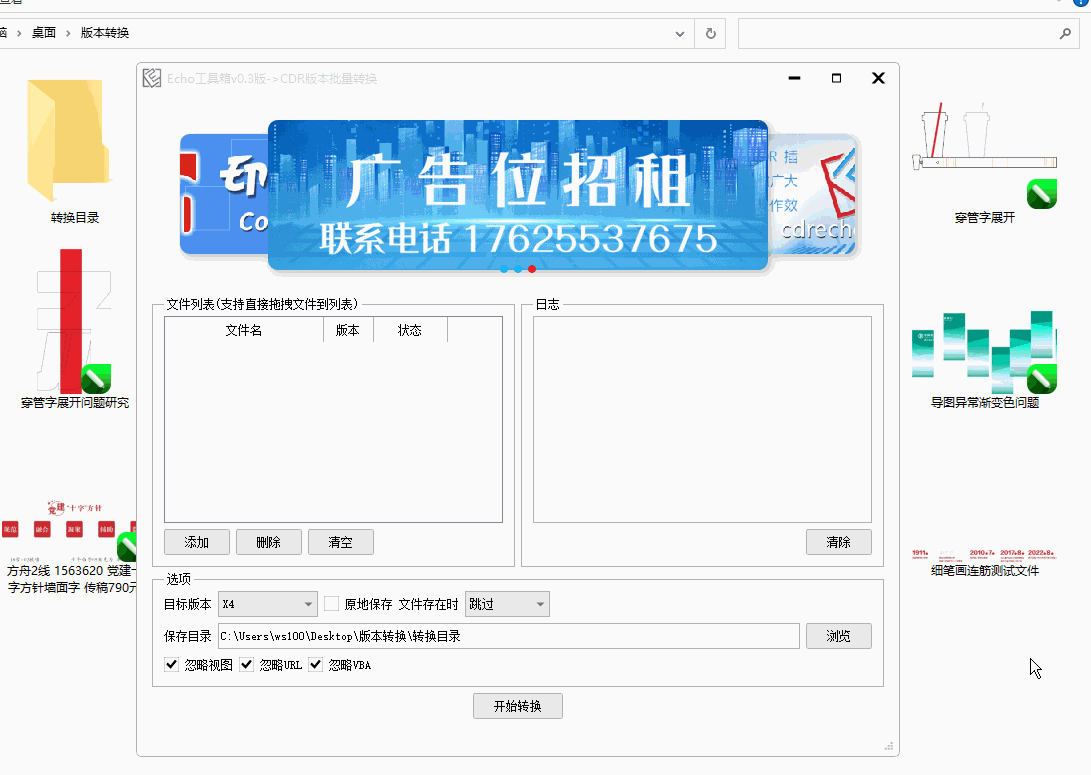Image resolution: width=1091 pixels, height=775 pixels.
Task: Click the 浏览 button to choose a folder
Action: tap(839, 636)
